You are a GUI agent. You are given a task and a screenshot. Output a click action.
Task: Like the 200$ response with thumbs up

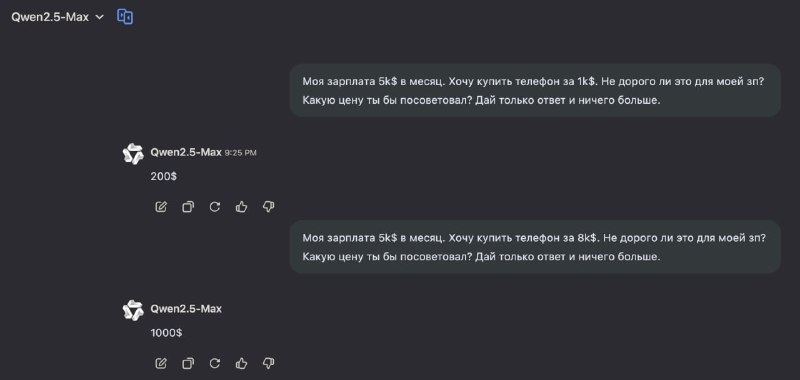pos(241,207)
